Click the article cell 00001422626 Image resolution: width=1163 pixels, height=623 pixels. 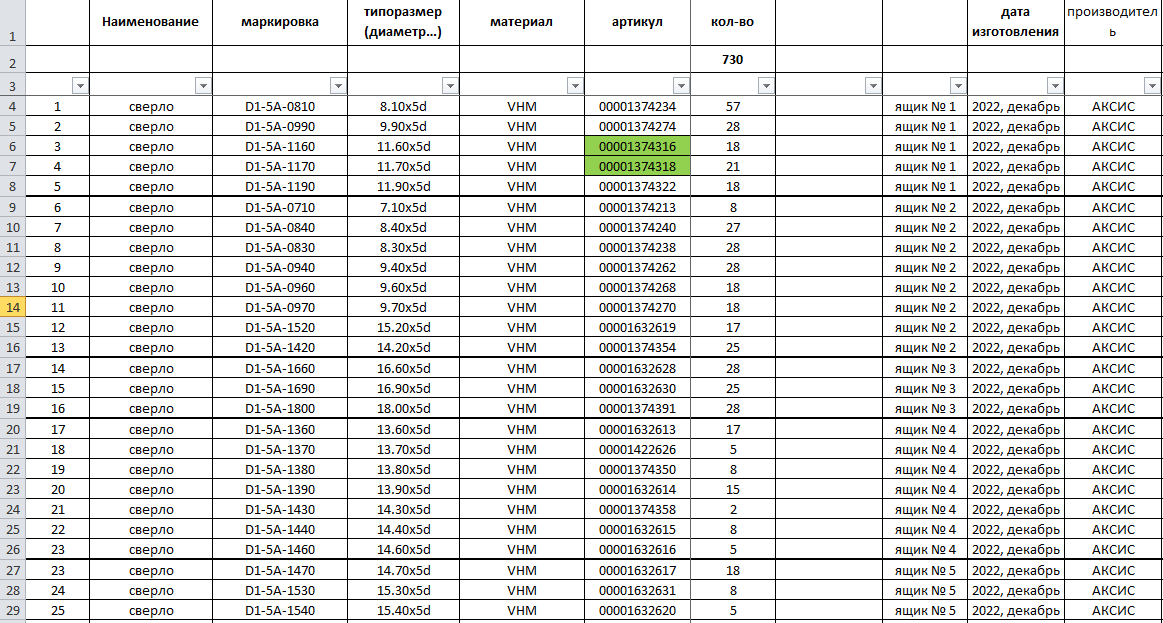click(x=637, y=449)
